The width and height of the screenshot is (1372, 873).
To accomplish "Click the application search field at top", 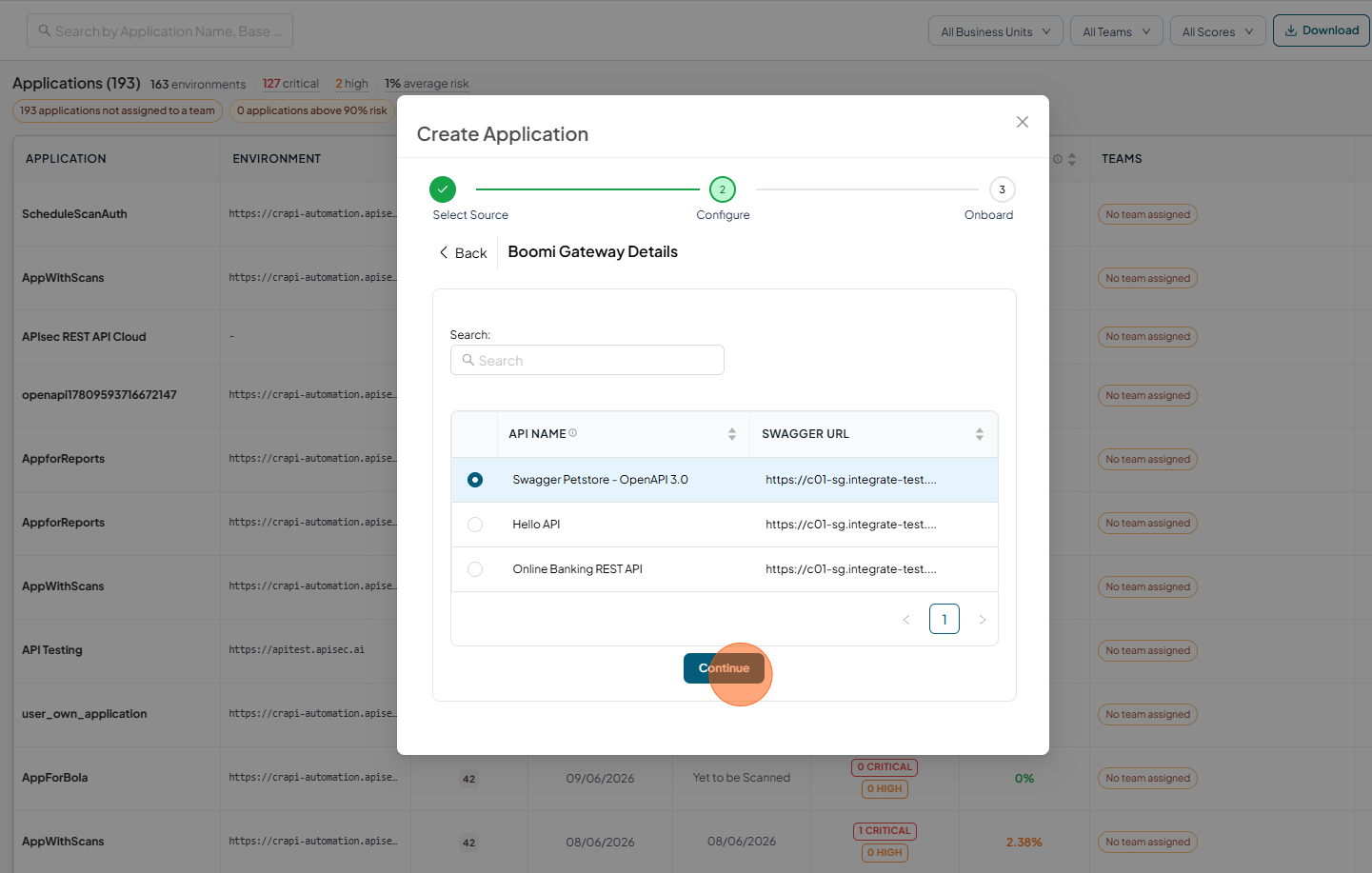I will tap(160, 31).
